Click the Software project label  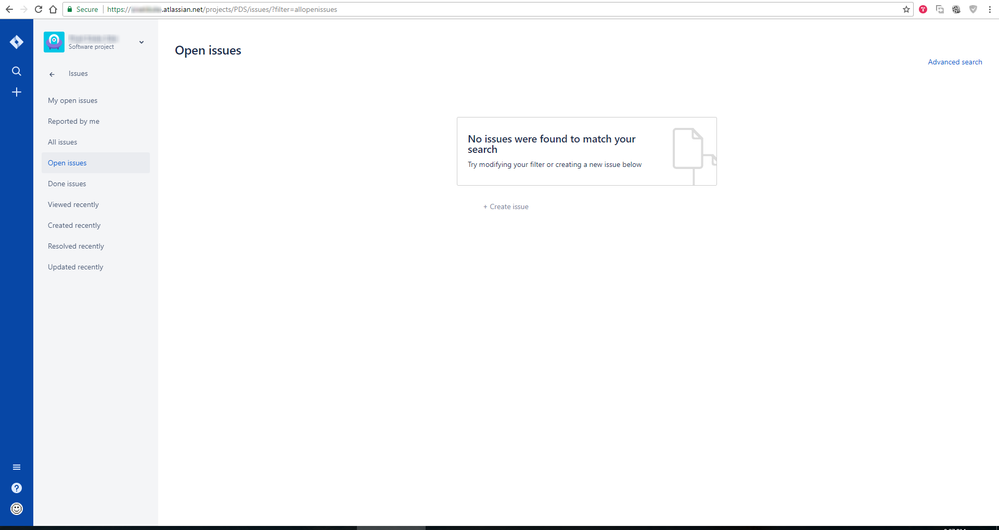91,47
